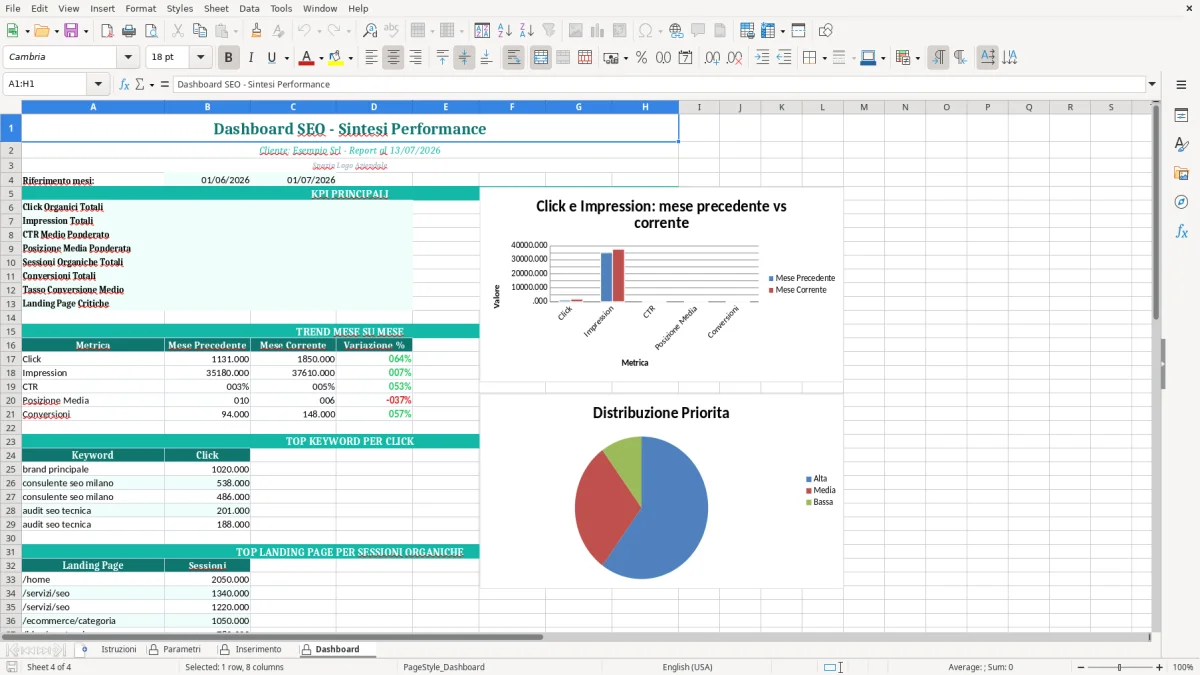The width and height of the screenshot is (1200, 675).
Task: Toggle Align Left
Action: 372,58
